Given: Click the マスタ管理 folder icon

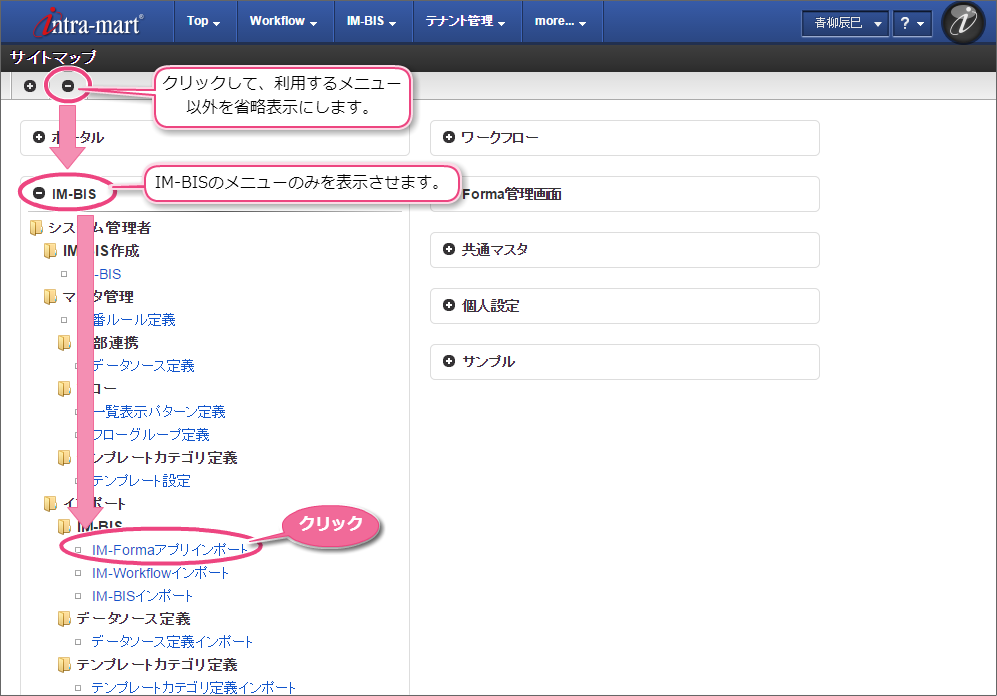Looking at the screenshot, I should tap(50, 296).
